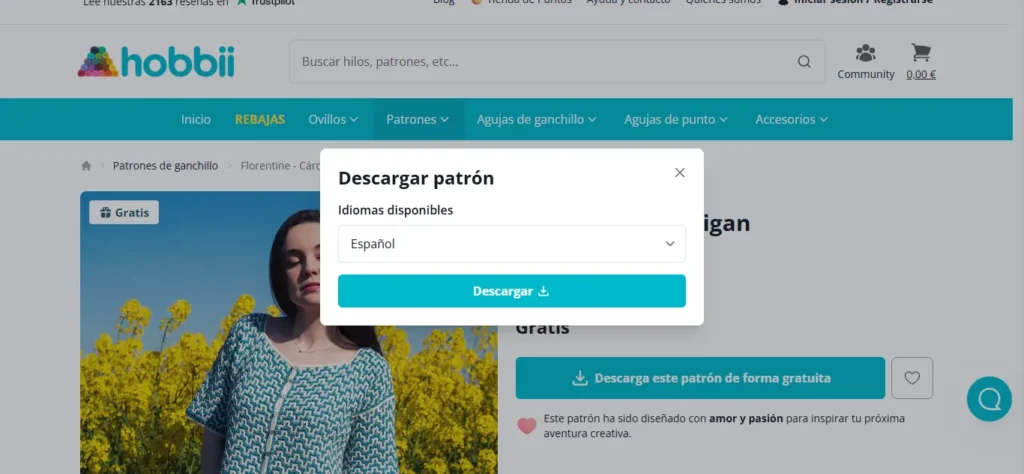Open the shopping cart icon

(921, 52)
